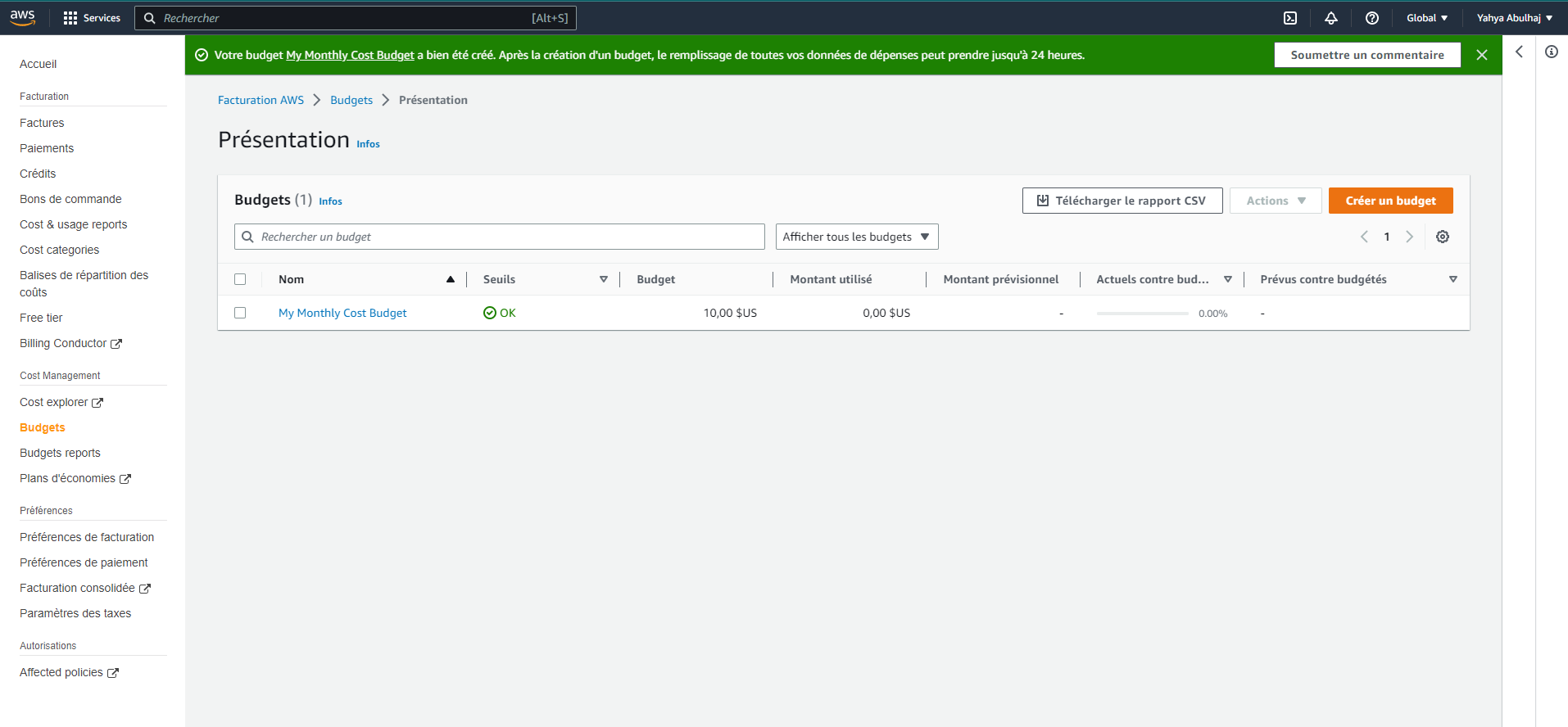The width and height of the screenshot is (1568, 727).
Task: Open Balises de répartition des coûts
Action: (84, 283)
